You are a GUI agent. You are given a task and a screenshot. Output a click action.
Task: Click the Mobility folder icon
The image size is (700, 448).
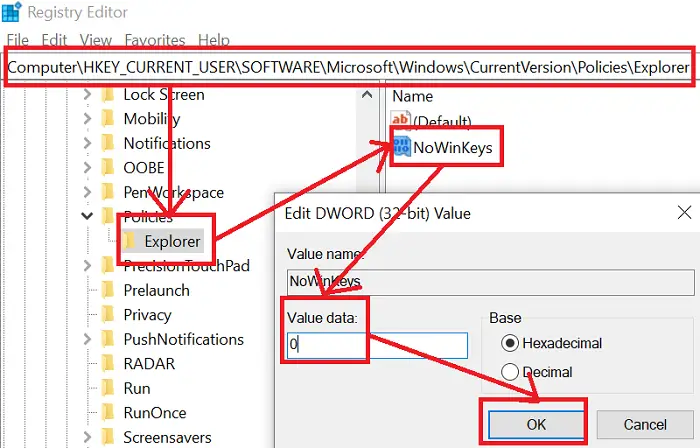click(x=108, y=119)
